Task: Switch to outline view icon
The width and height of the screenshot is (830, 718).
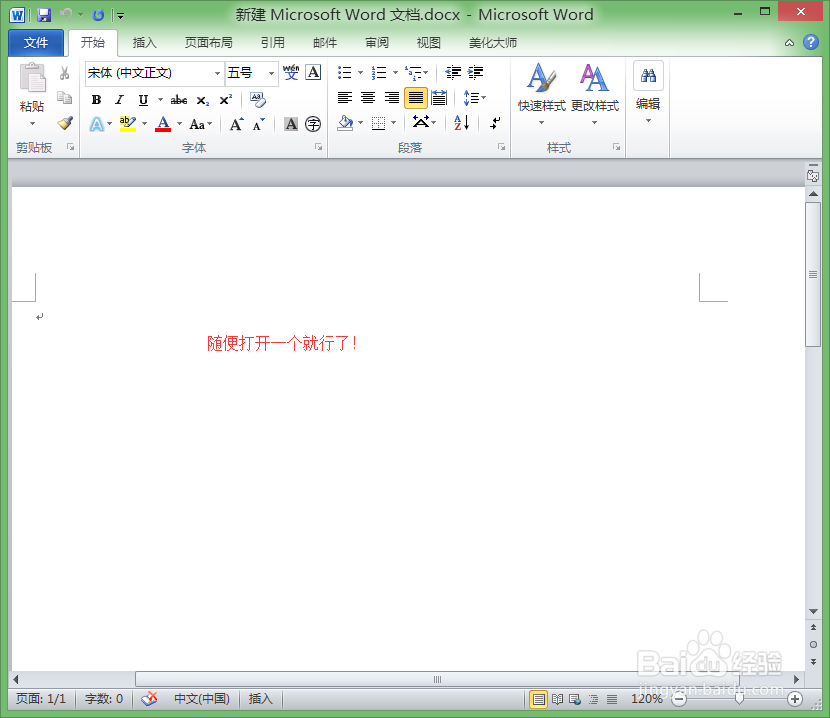Action: click(594, 699)
